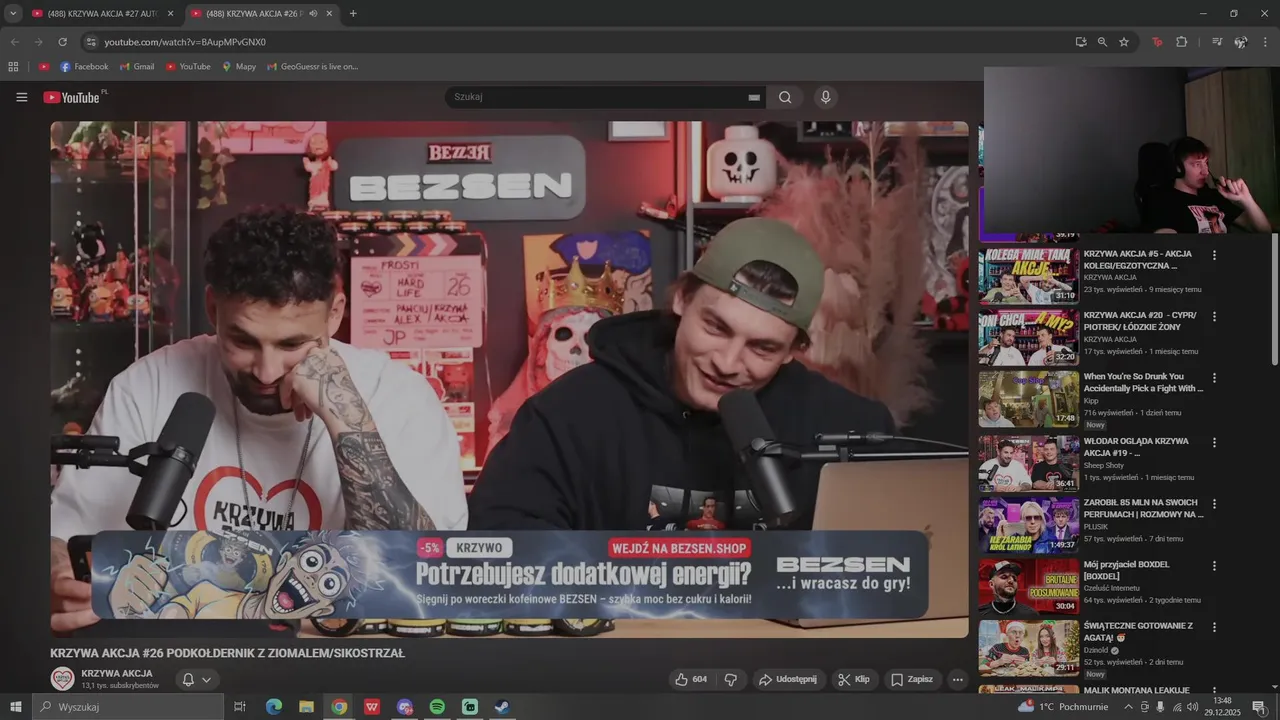Open the tab search dropdown arrow
Viewport: 1280px width, 720px height.
pyautogui.click(x=13, y=13)
